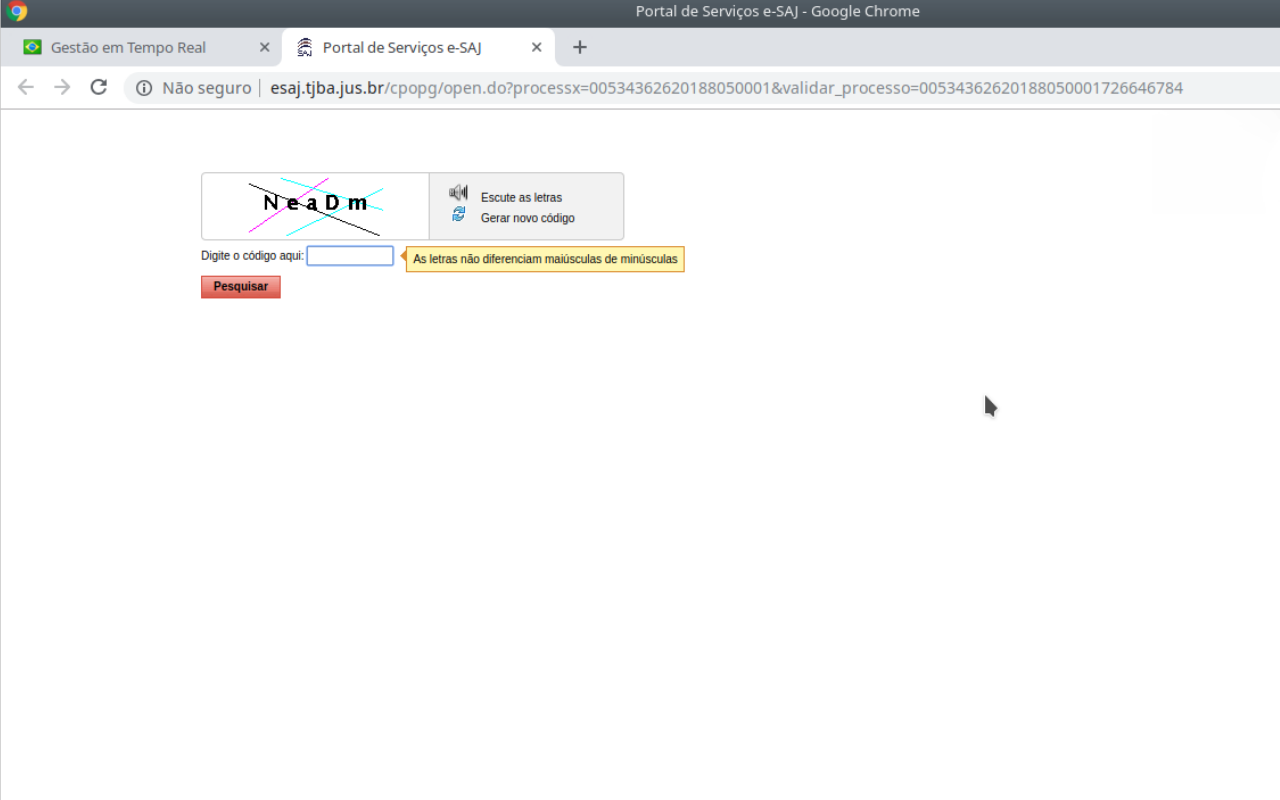Click the yellow tooltip about maiúsculas
The height and width of the screenshot is (800, 1280).
pos(545,259)
